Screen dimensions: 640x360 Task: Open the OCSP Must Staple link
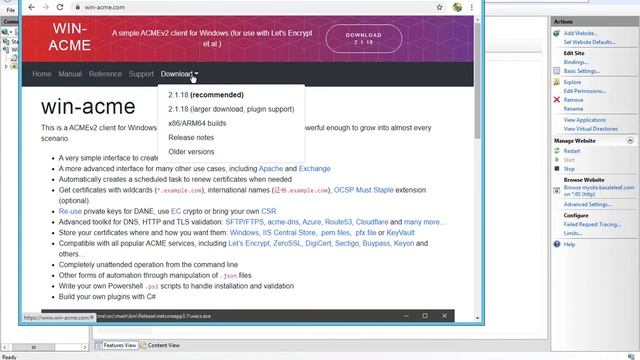(364, 190)
